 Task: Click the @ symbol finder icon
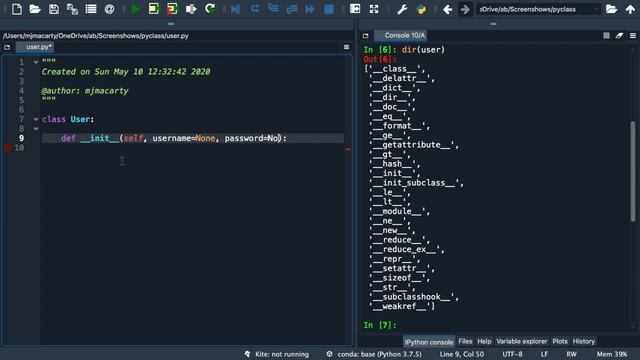[109, 9]
